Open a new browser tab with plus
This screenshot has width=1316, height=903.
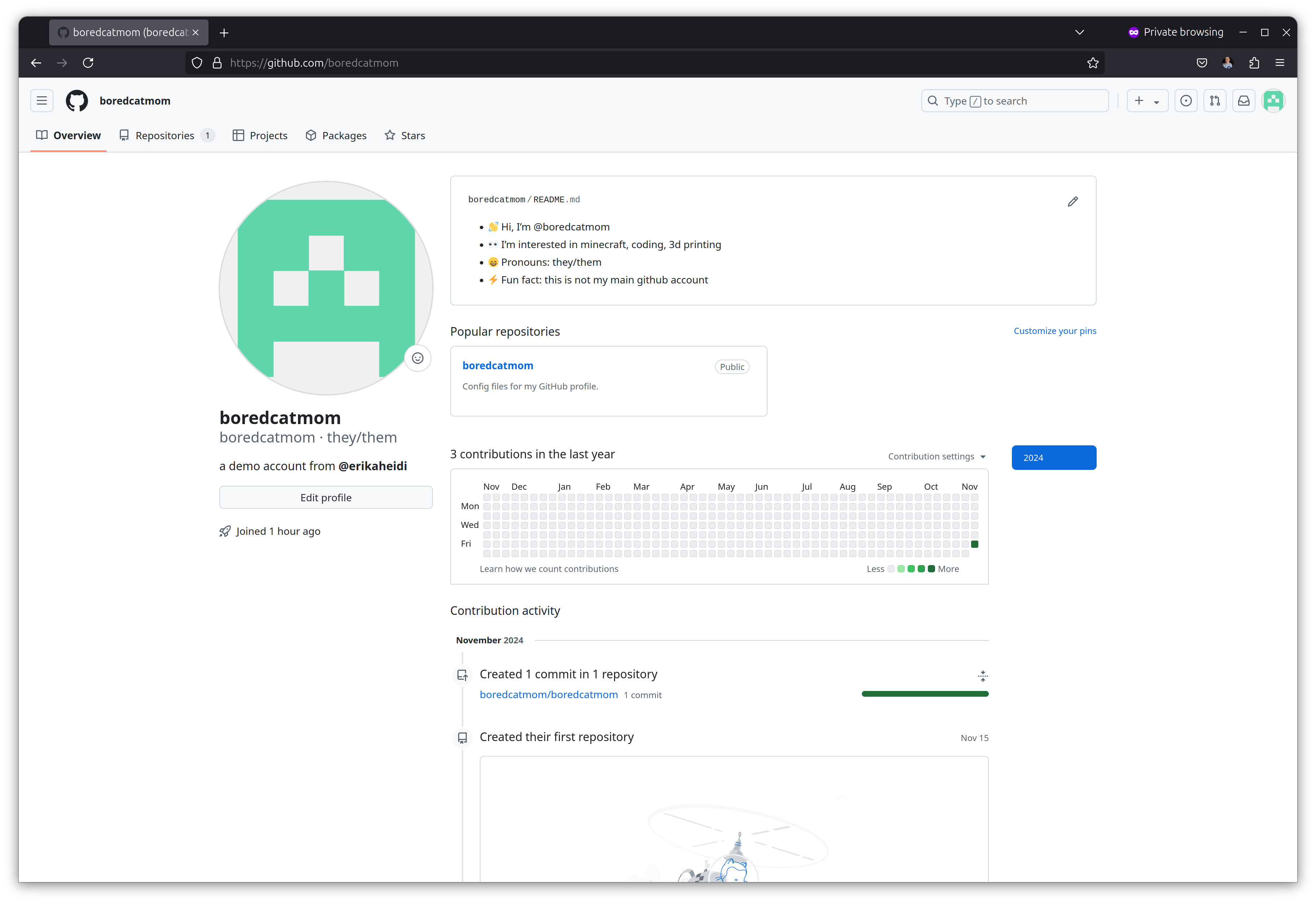click(x=224, y=33)
